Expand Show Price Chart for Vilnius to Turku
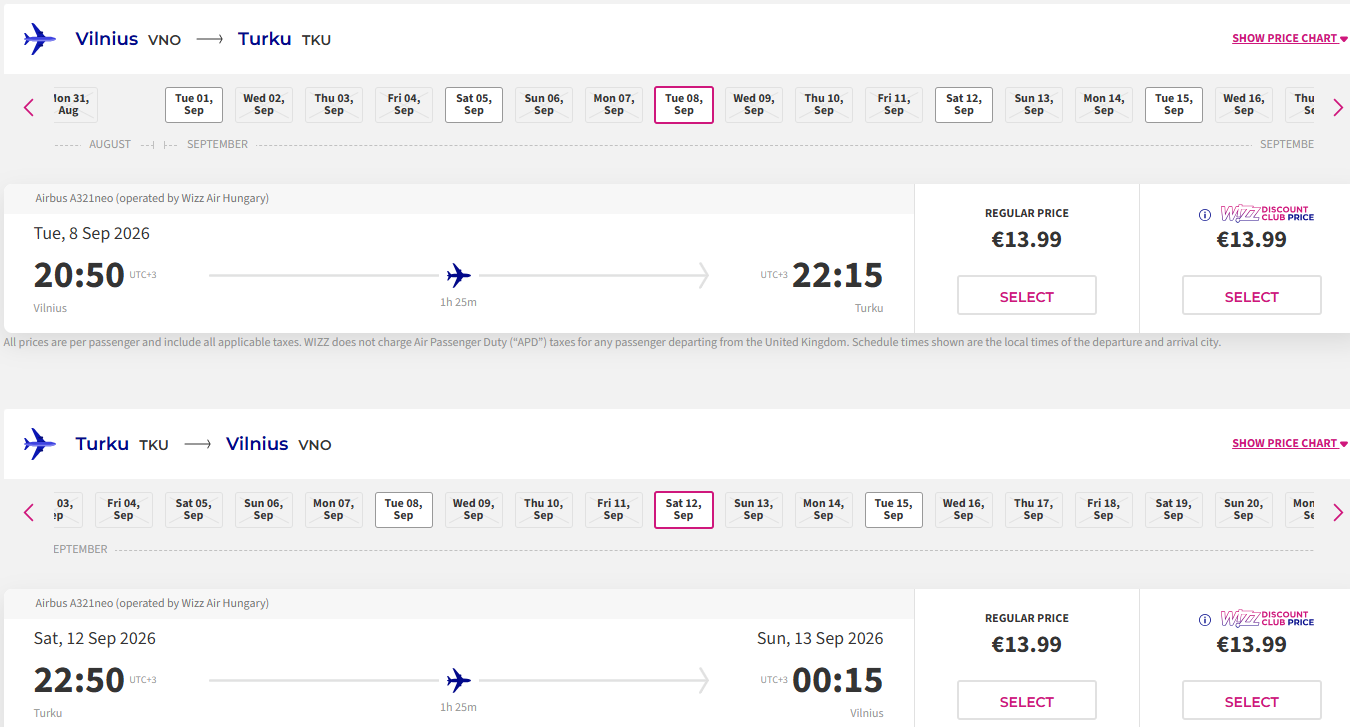Viewport: 1350px width, 727px height. [1290, 38]
